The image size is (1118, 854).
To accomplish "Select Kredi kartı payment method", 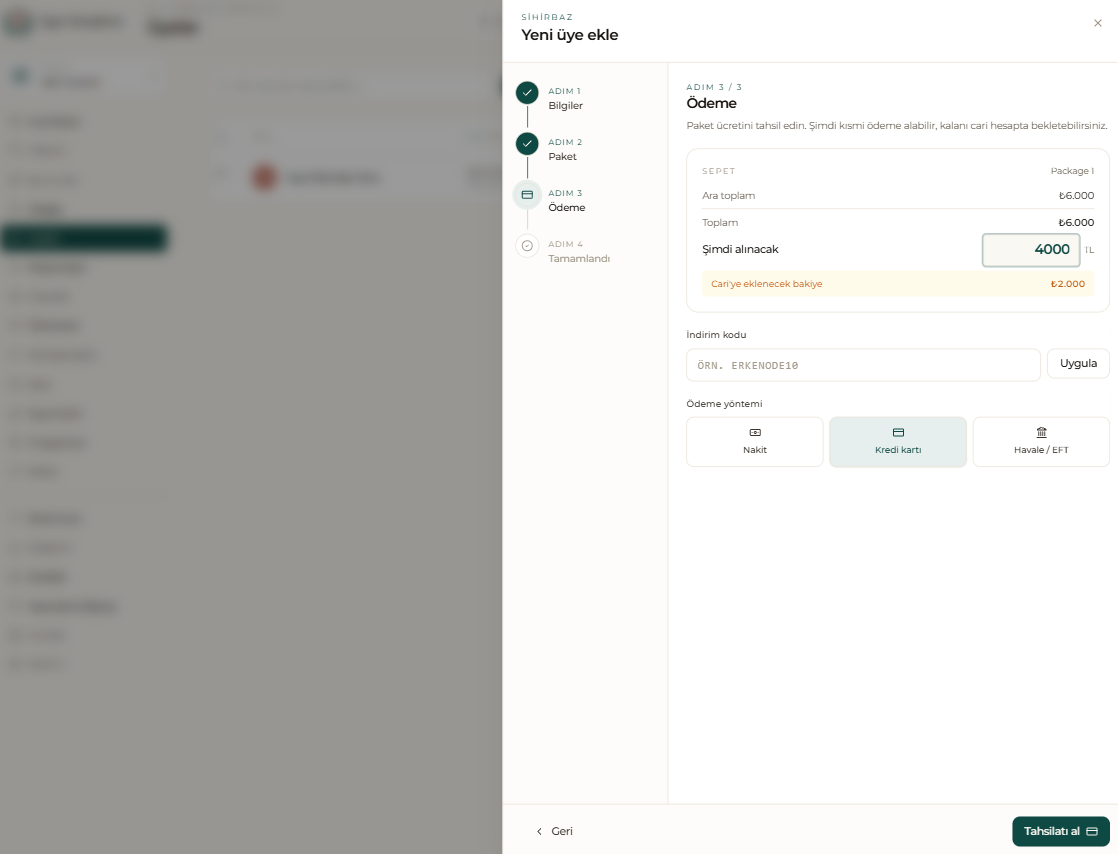I will pyautogui.click(x=898, y=442).
